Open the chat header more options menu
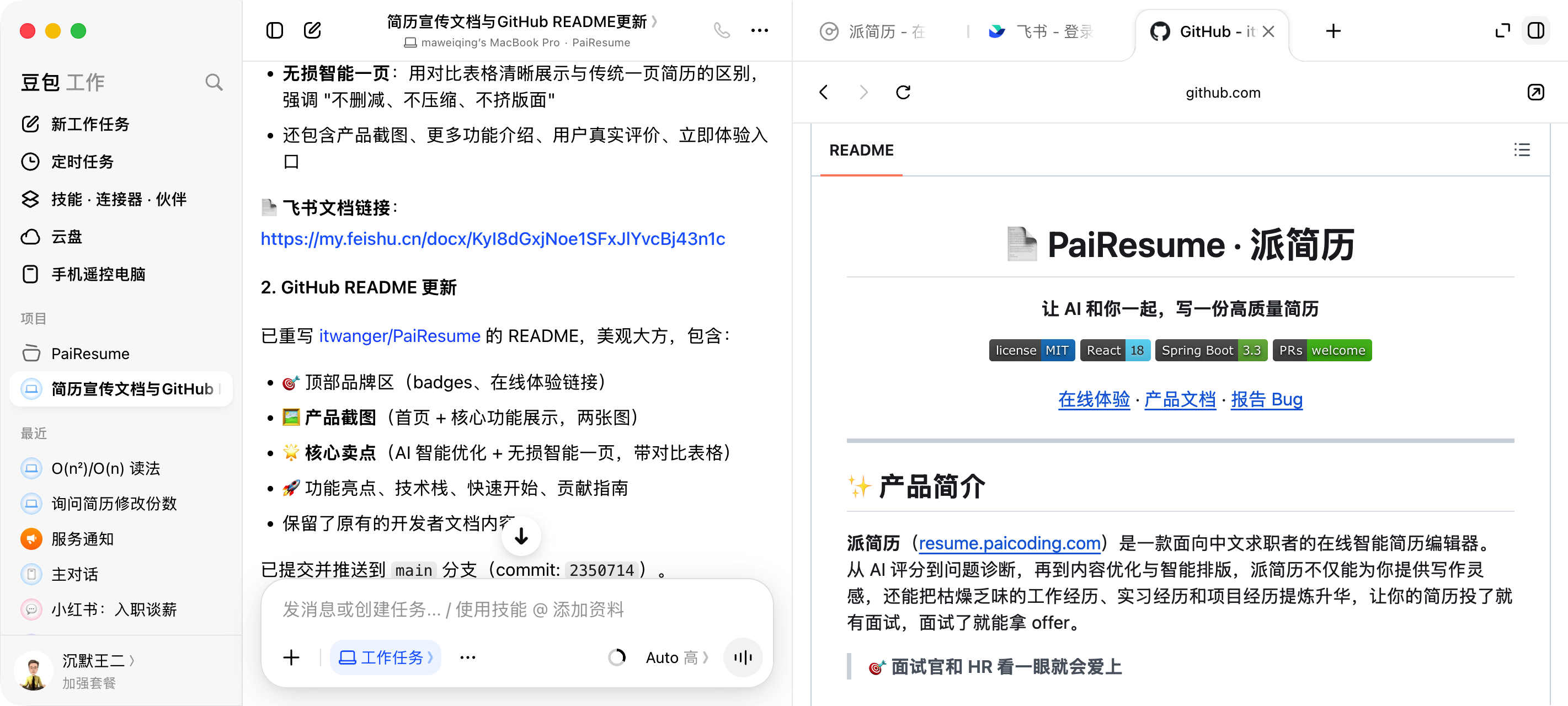The height and width of the screenshot is (706, 1568). coord(759,30)
